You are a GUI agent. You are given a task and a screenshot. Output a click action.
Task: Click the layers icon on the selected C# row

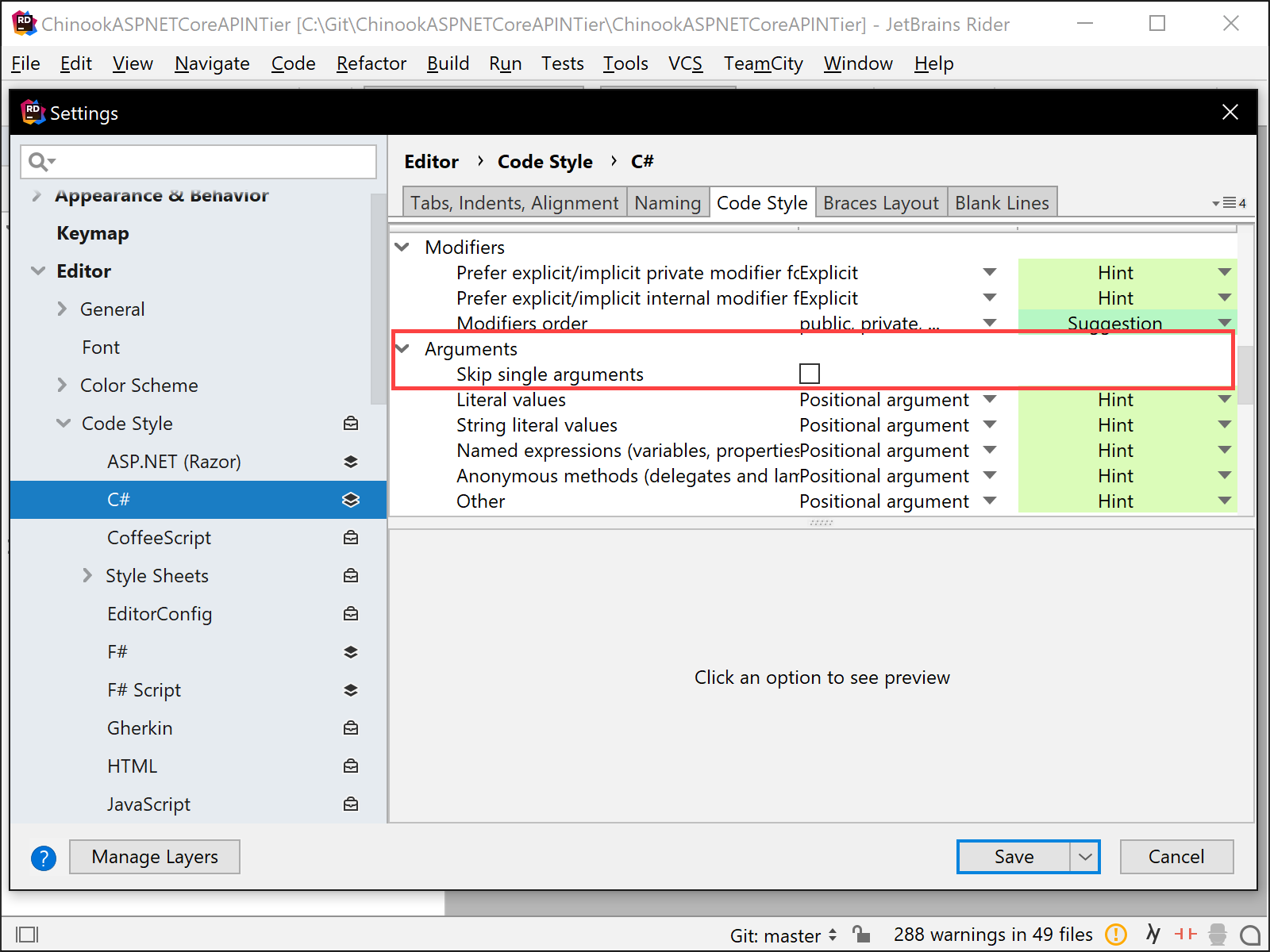click(x=351, y=500)
